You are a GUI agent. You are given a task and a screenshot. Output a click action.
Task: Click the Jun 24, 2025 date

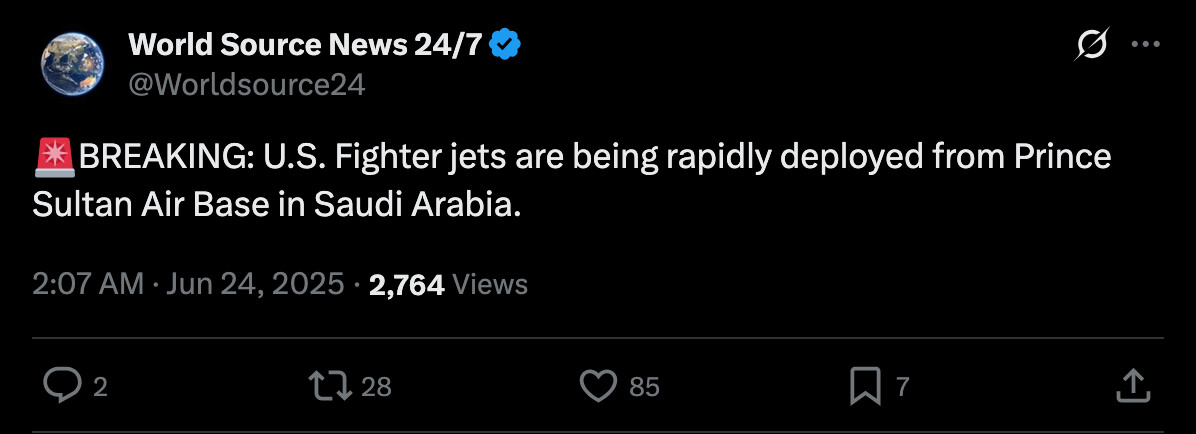pos(255,285)
